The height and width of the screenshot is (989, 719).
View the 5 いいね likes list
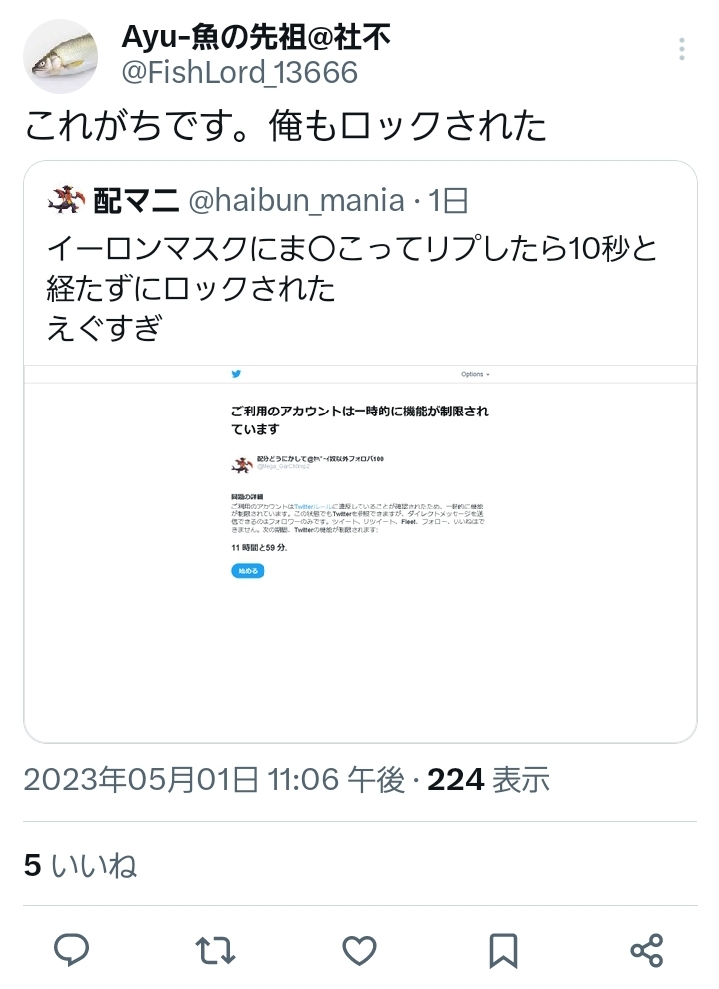click(x=80, y=865)
